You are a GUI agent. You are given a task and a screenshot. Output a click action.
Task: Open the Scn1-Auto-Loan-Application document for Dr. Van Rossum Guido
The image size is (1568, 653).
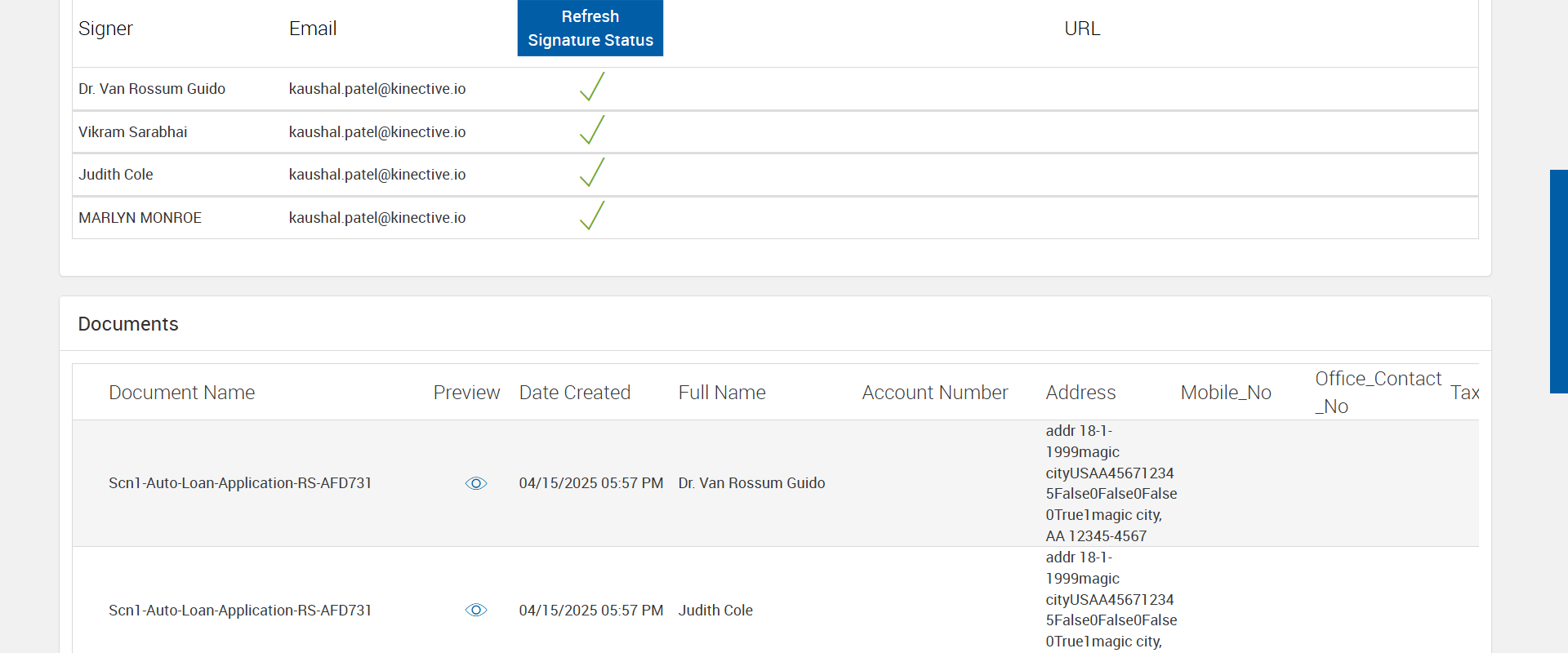(240, 483)
